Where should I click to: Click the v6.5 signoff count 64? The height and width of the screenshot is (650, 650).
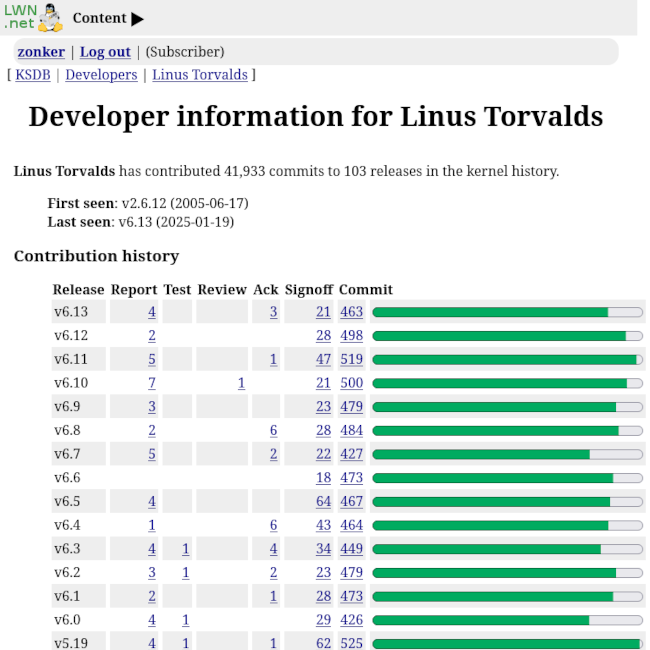click(x=323, y=501)
